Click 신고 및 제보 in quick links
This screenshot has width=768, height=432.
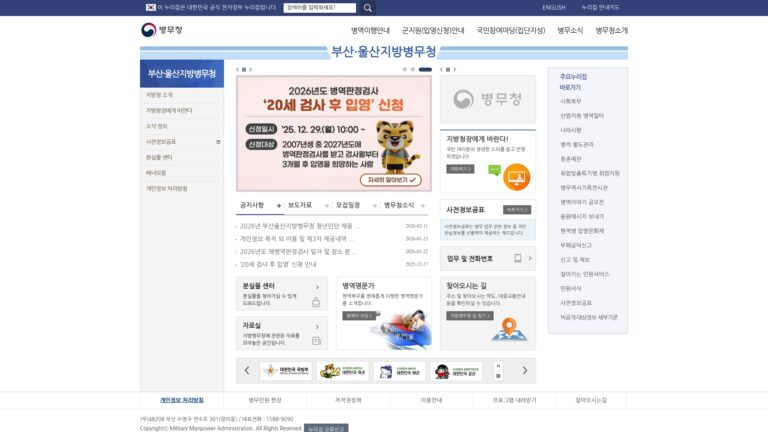click(x=575, y=260)
